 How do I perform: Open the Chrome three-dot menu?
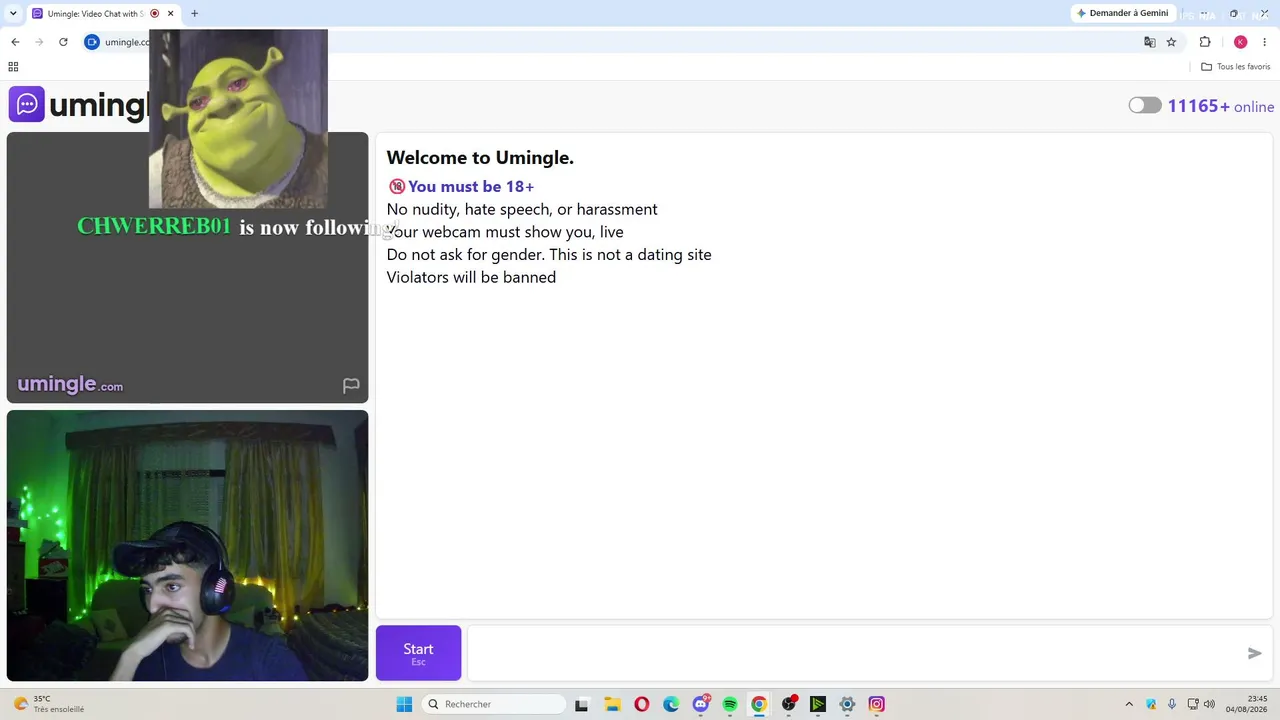click(x=1265, y=42)
